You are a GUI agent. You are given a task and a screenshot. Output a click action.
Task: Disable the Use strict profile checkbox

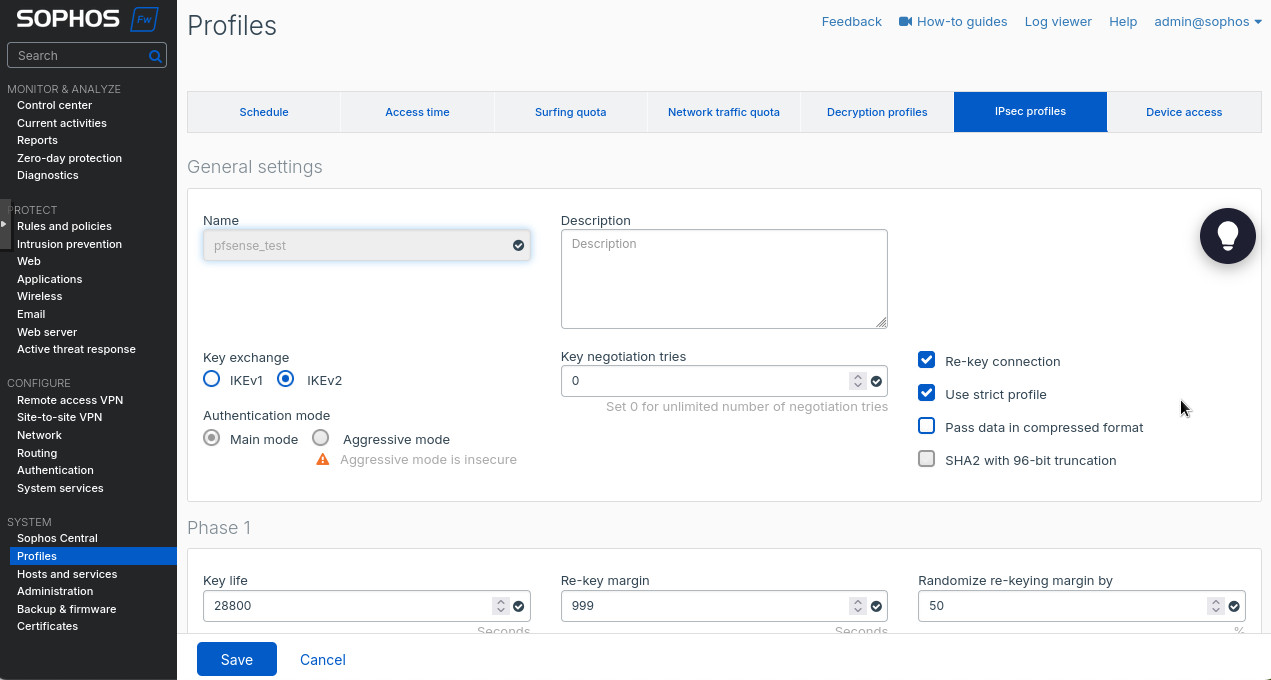(x=926, y=393)
